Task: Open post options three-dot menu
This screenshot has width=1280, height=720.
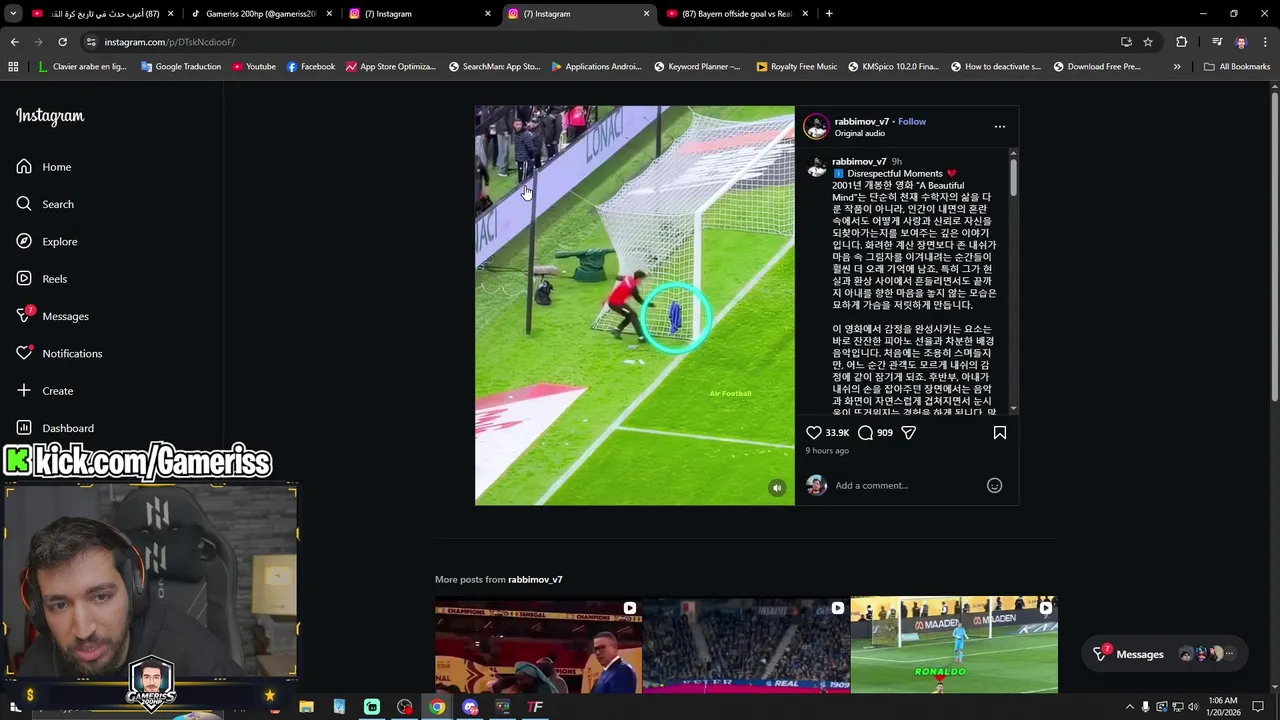Action: coord(1000,127)
